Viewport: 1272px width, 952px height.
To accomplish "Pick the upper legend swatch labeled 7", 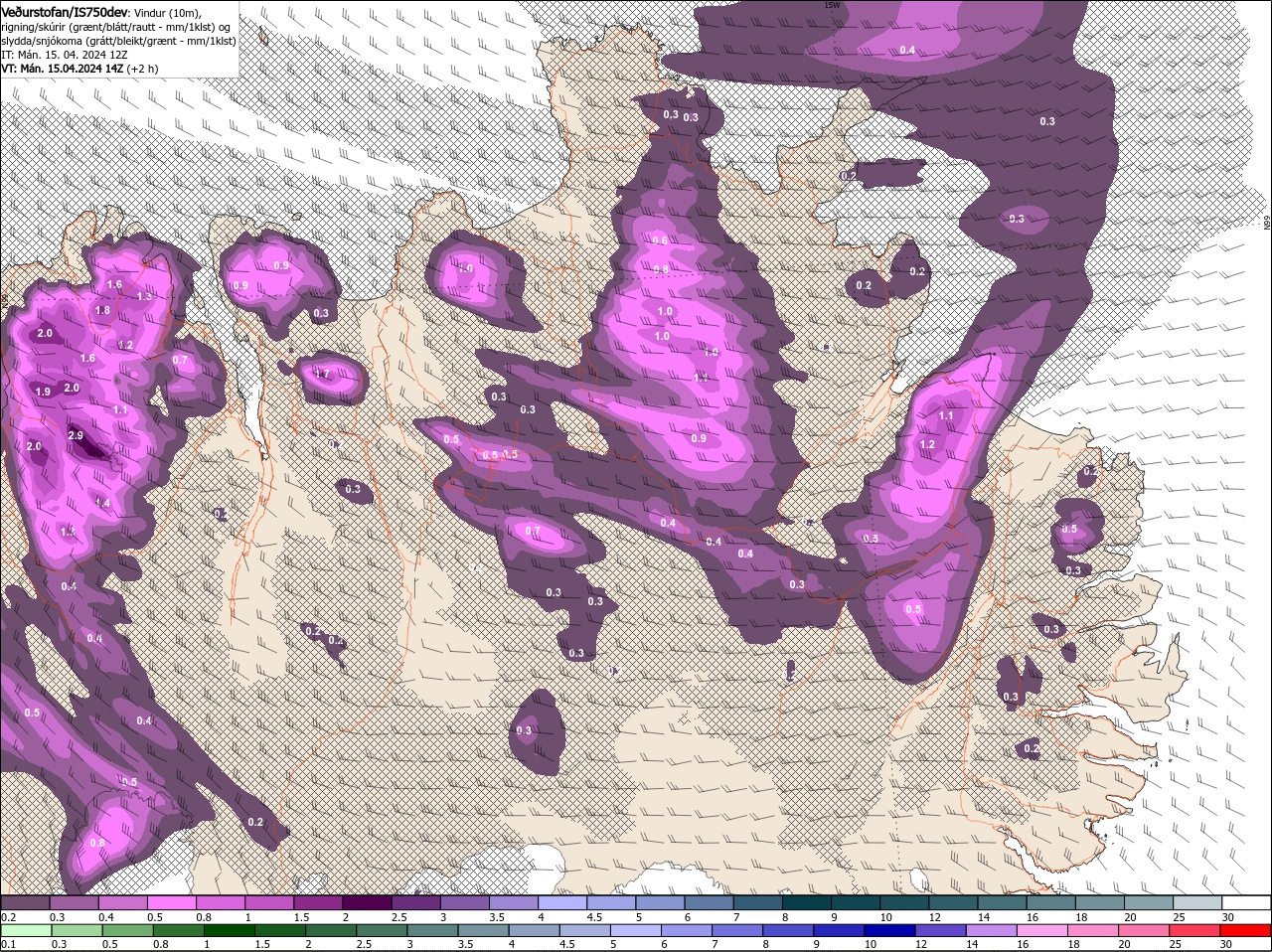I will [757, 902].
